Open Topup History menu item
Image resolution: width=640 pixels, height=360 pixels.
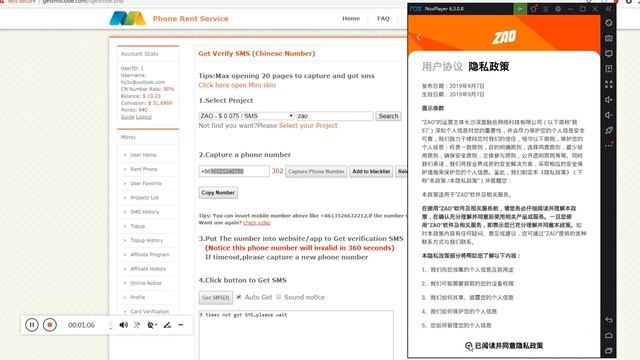click(x=147, y=240)
